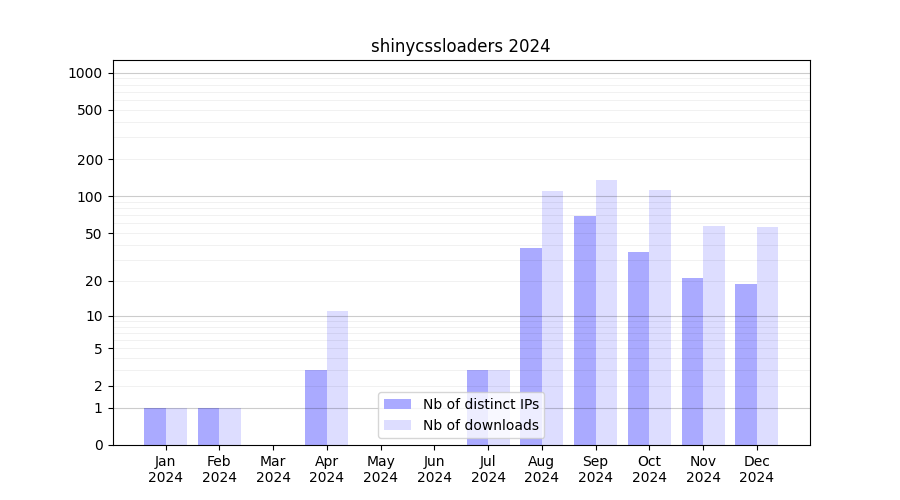Click the Oct 2024 downloads bar
The width and height of the screenshot is (900, 500).
(660, 317)
